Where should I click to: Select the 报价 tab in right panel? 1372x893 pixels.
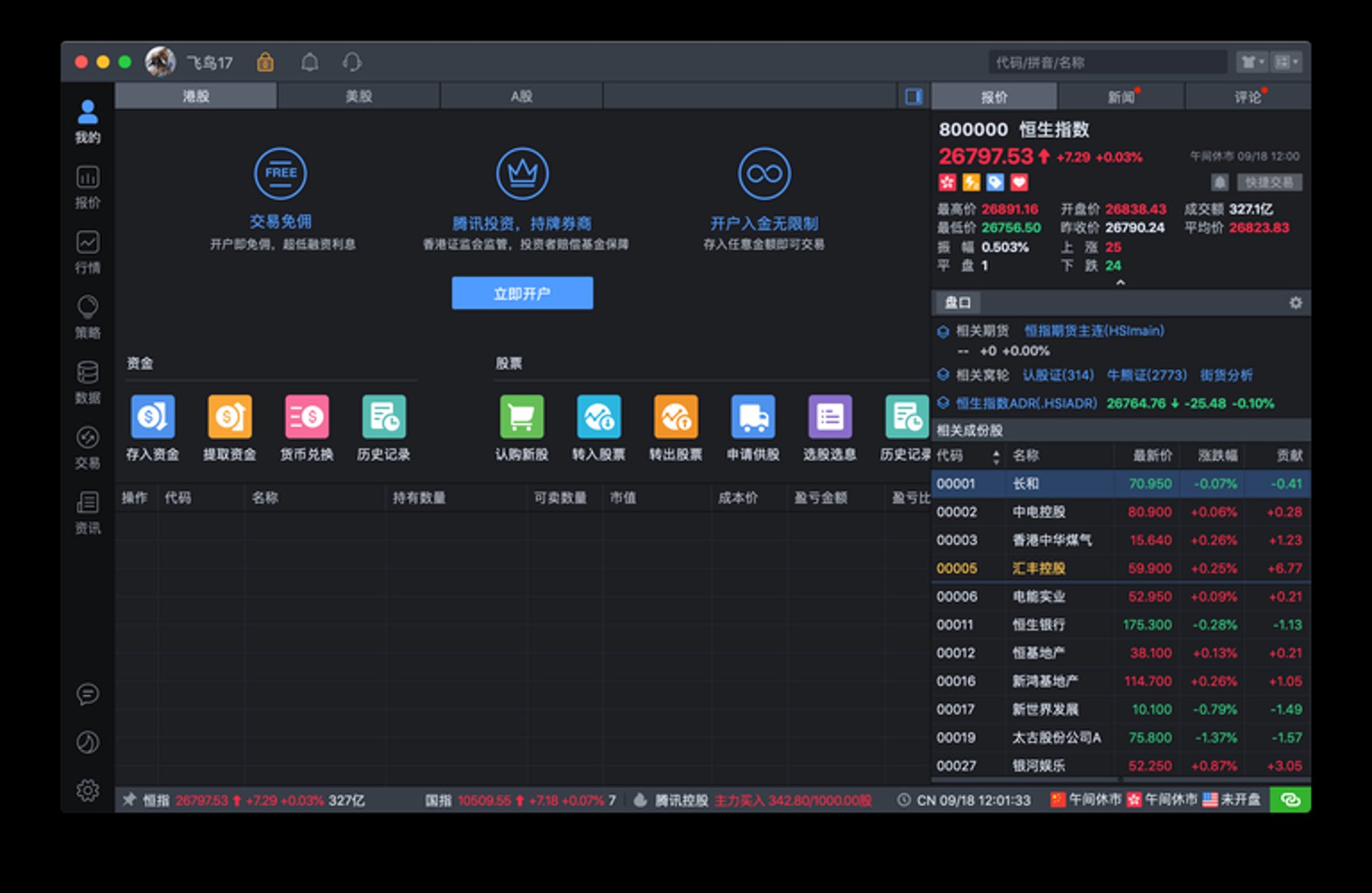(994, 96)
